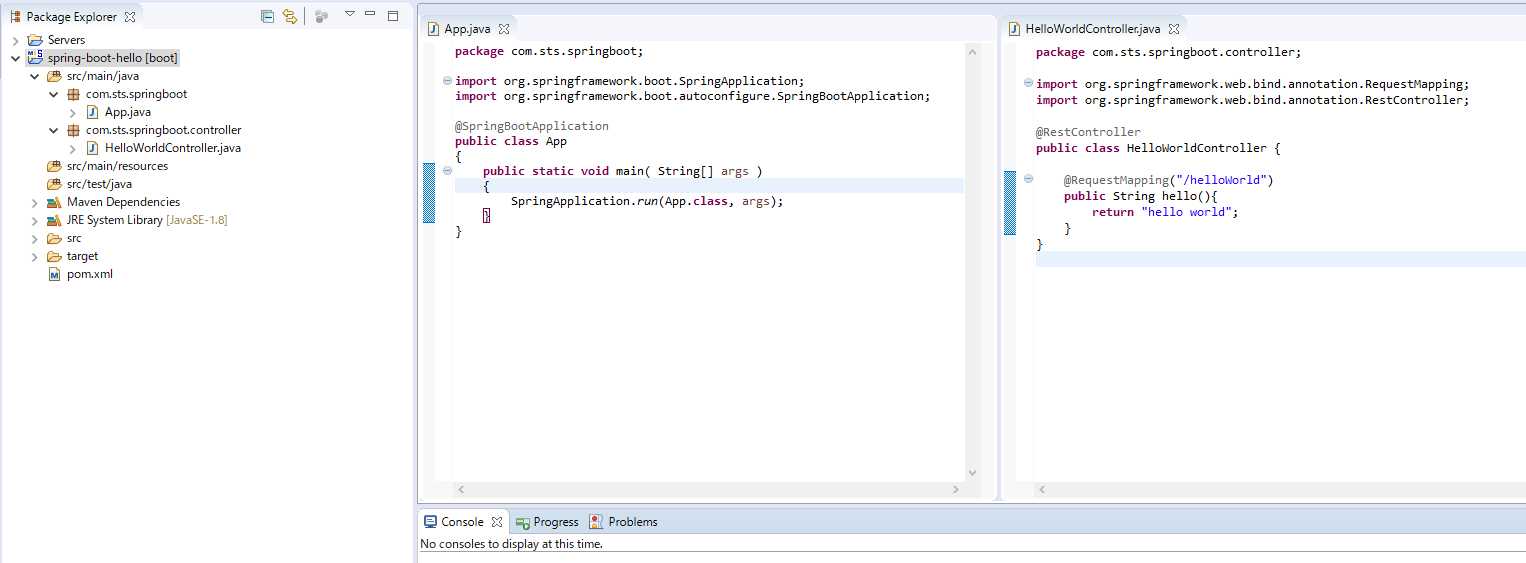Select HelloWorldController.java in Package Explorer
Image resolution: width=1526 pixels, height=563 pixels.
click(173, 148)
